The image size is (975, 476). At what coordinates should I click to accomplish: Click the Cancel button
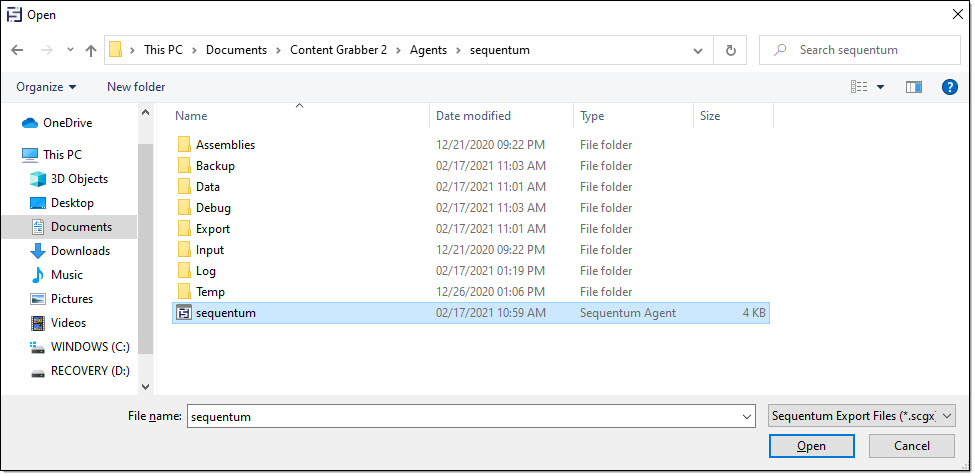(911, 446)
